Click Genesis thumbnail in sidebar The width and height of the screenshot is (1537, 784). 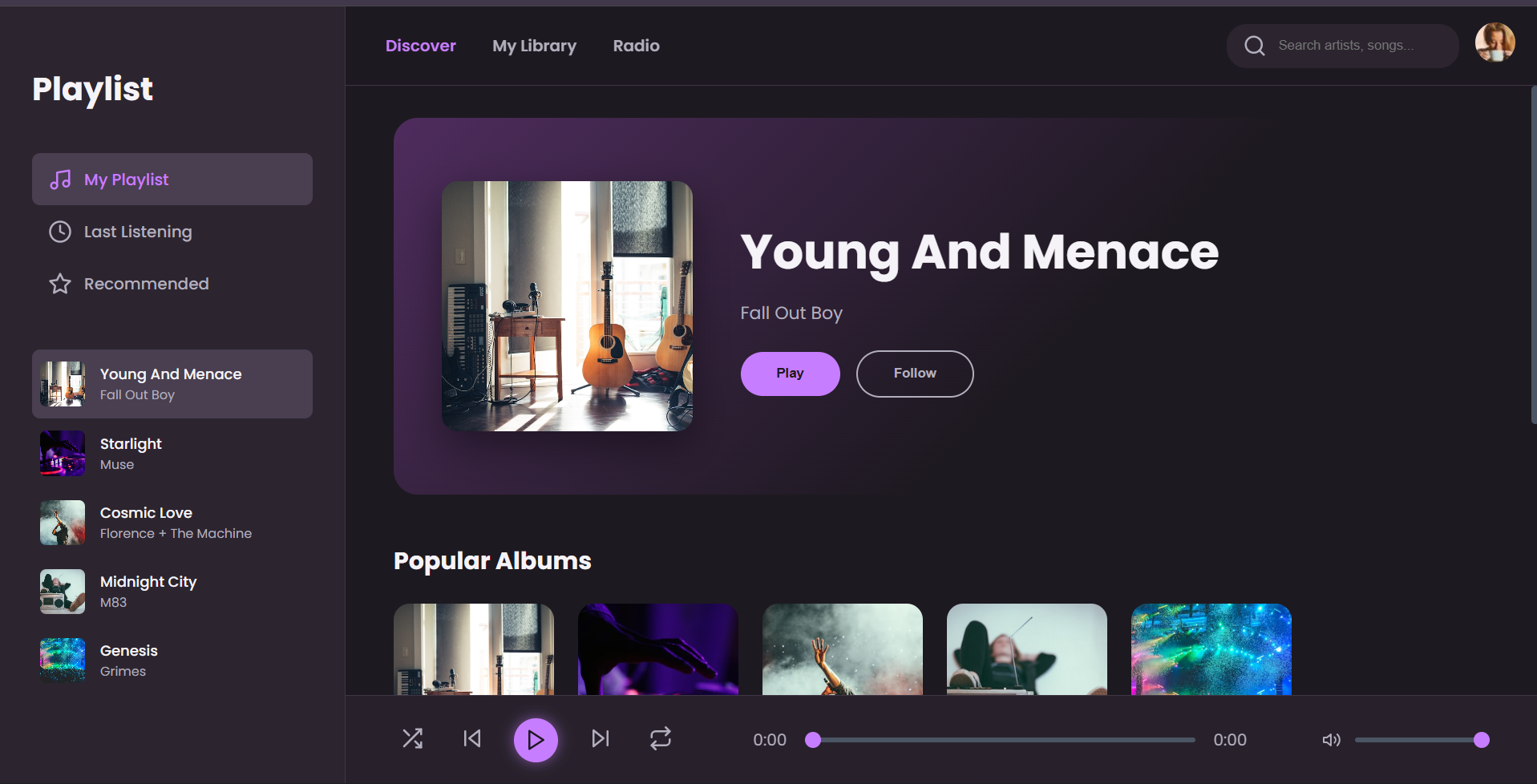tap(63, 661)
